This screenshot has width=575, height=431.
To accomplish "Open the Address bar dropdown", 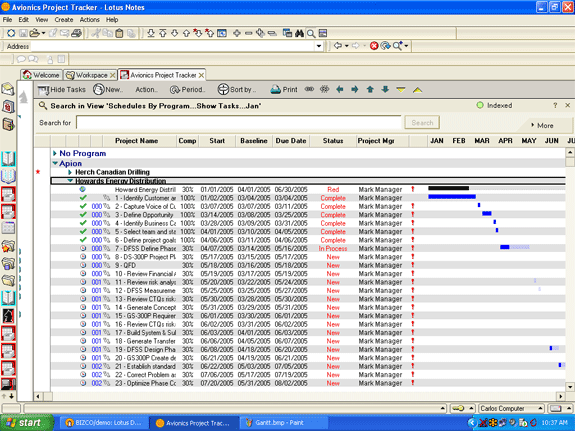I will pyautogui.click(x=319, y=46).
